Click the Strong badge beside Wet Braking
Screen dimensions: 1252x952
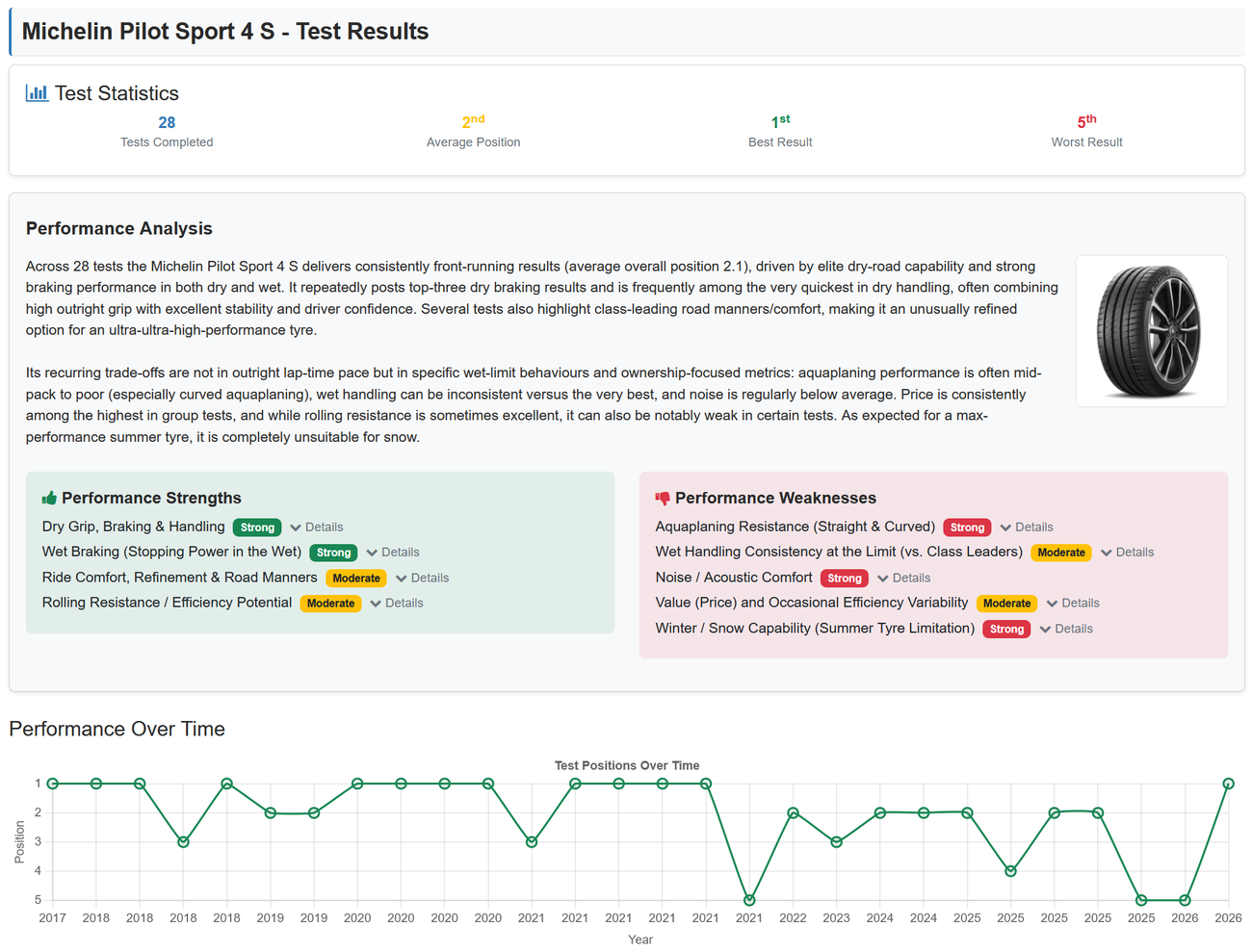(x=333, y=553)
